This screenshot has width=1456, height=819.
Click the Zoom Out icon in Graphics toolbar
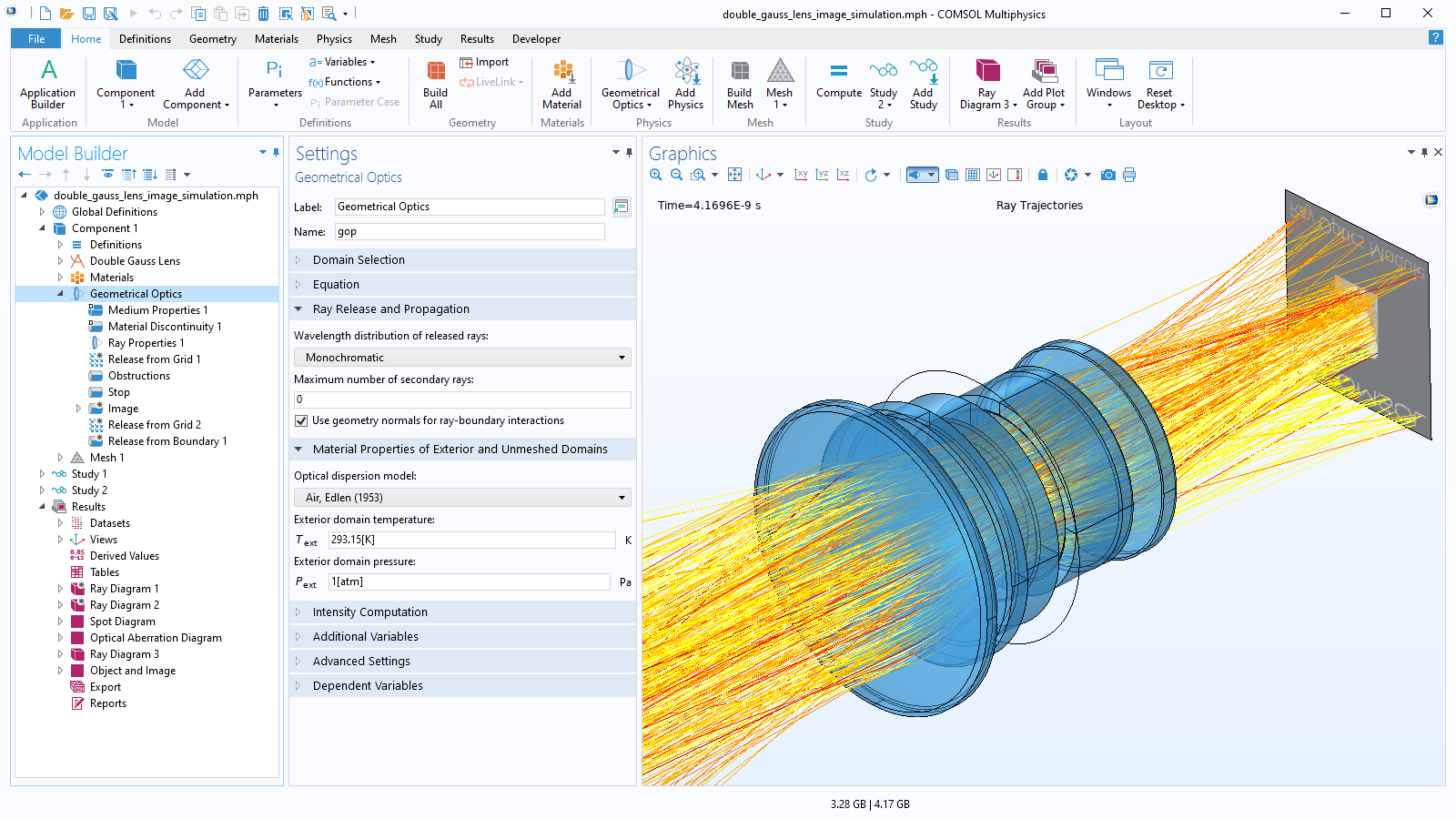click(676, 175)
